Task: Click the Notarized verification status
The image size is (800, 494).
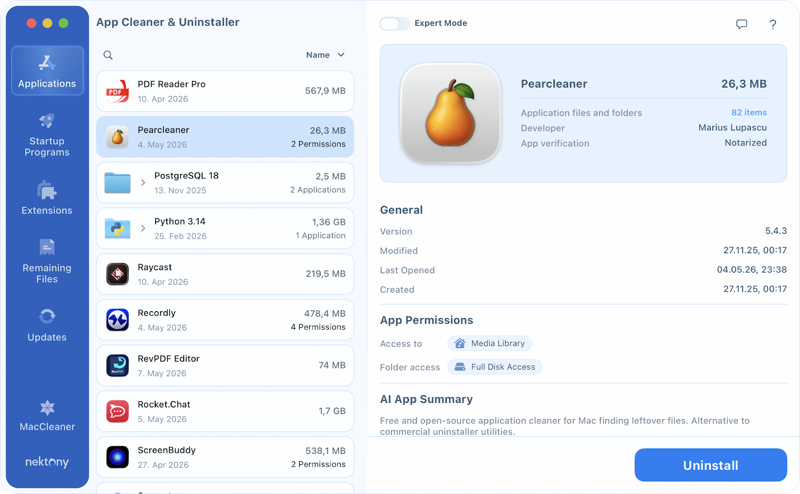Action: point(745,143)
